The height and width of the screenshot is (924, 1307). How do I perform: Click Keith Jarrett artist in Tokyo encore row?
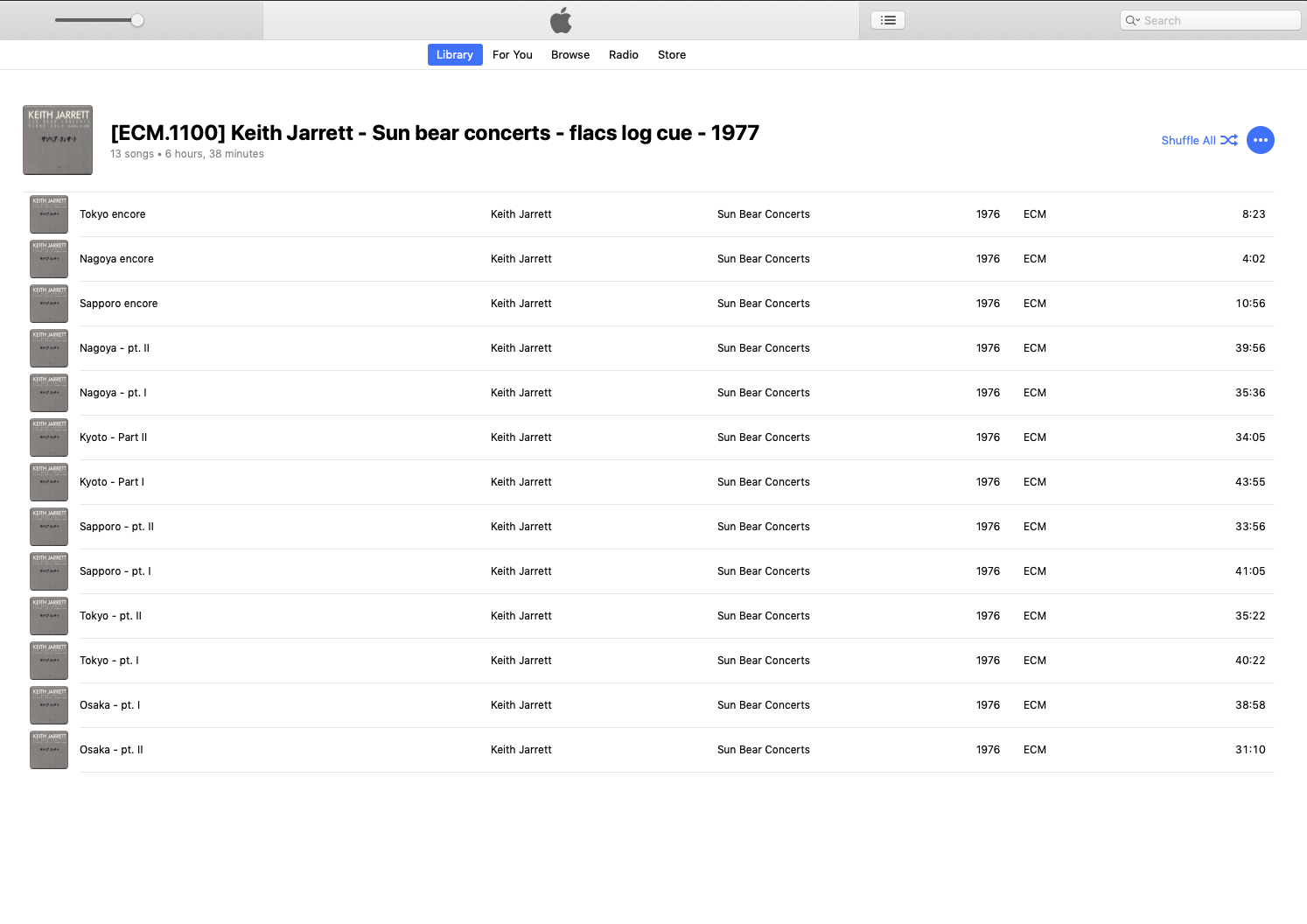tap(521, 214)
